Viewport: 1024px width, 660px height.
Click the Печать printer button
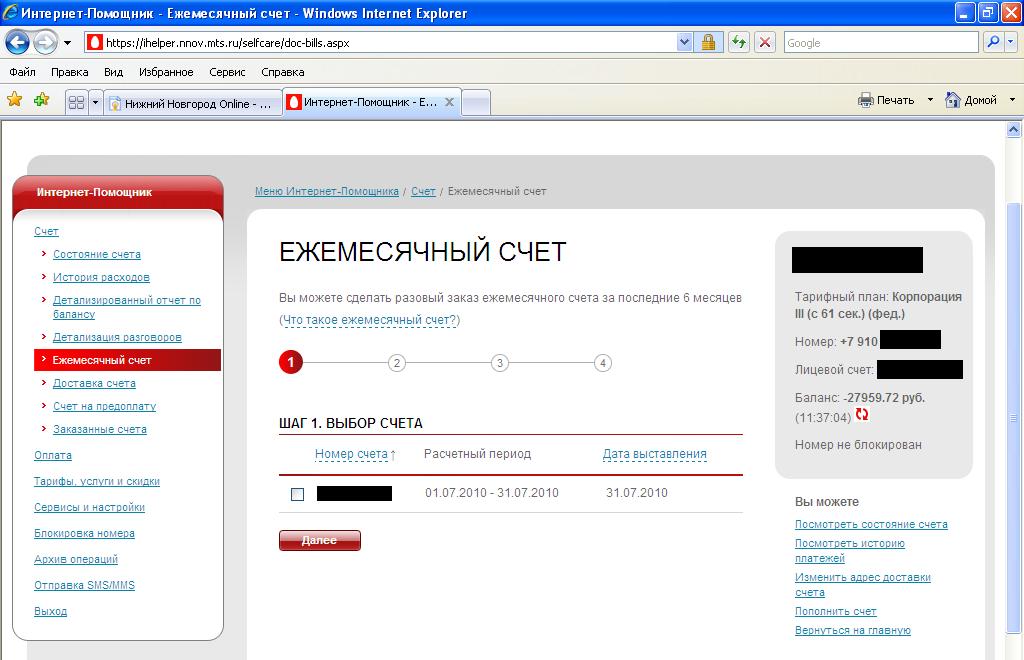click(x=886, y=100)
